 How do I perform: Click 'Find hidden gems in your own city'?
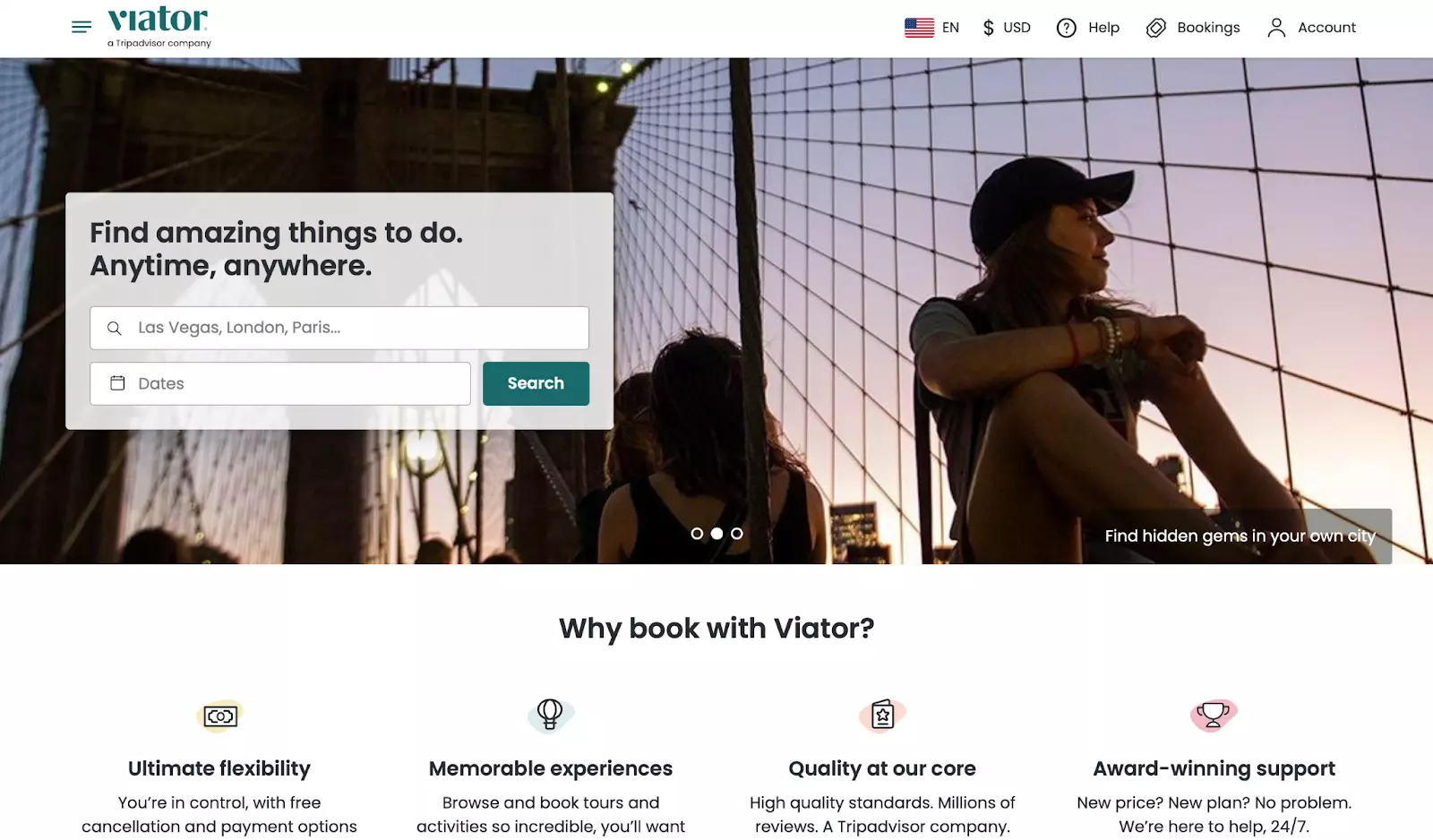click(1240, 536)
